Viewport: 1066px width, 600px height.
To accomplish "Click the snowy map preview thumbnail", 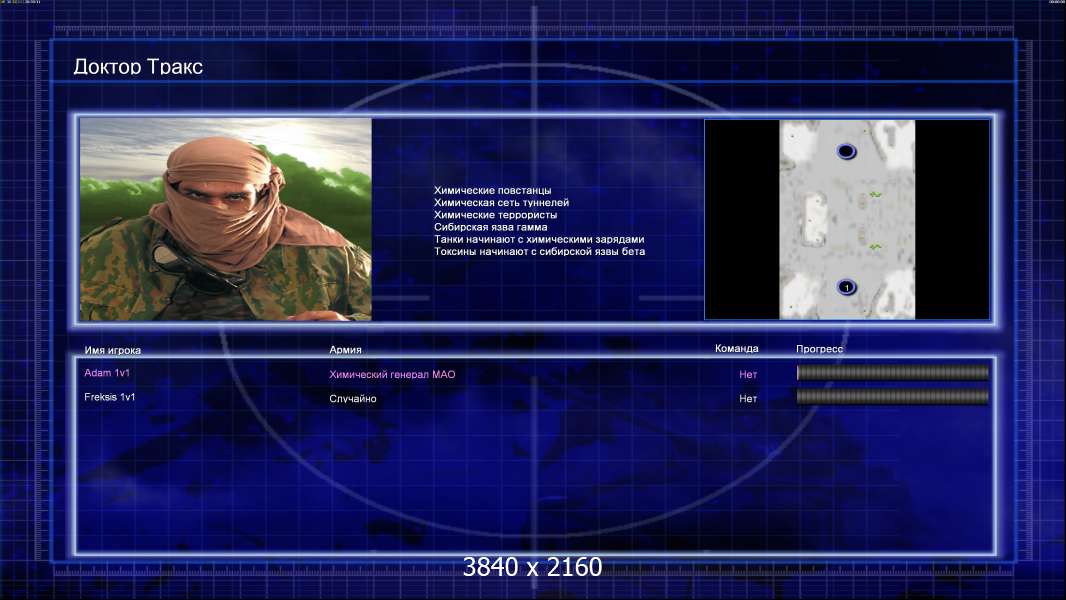I will point(847,219).
